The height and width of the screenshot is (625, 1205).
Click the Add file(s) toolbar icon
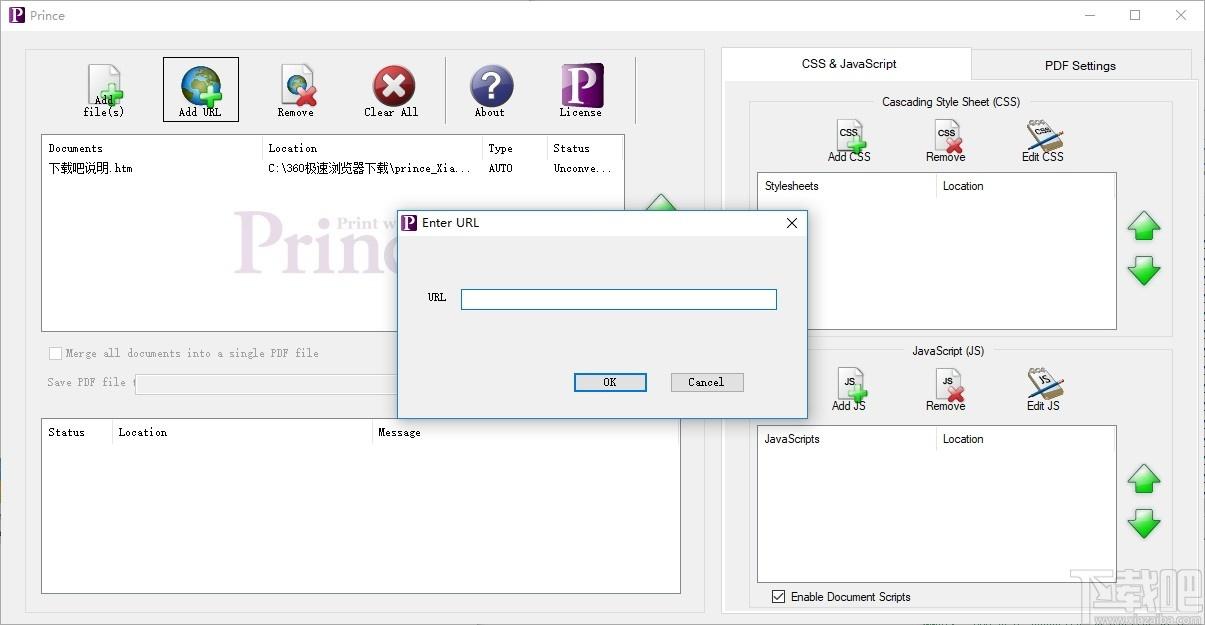pos(104,90)
